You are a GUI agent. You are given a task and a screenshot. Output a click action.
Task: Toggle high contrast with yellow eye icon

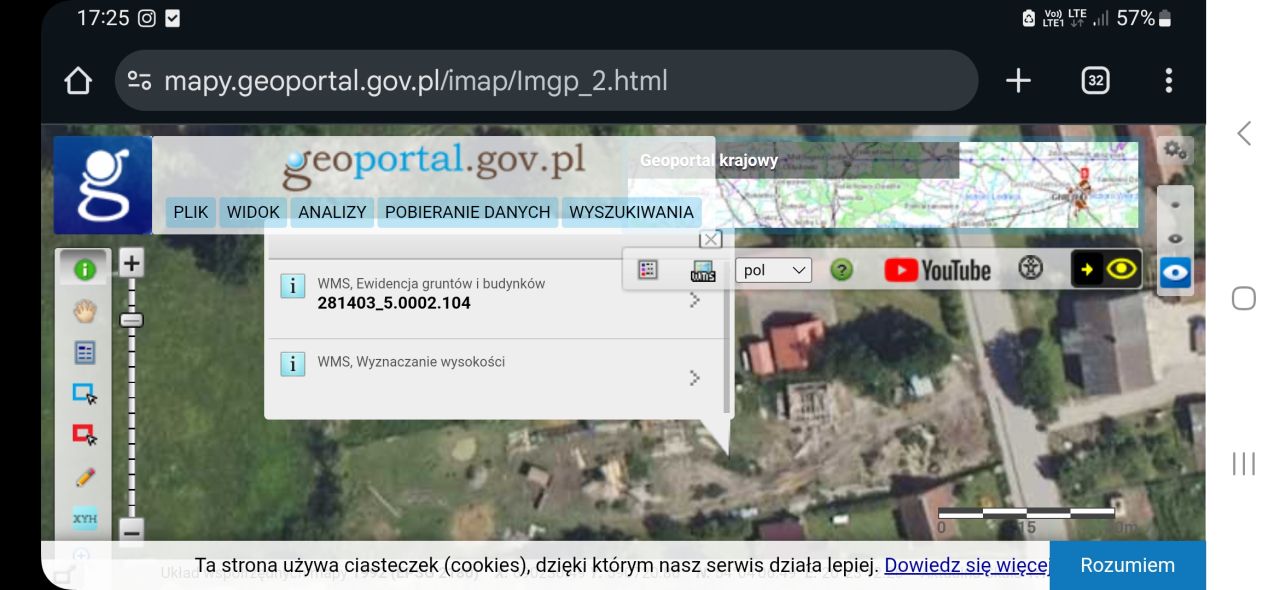click(x=1124, y=269)
